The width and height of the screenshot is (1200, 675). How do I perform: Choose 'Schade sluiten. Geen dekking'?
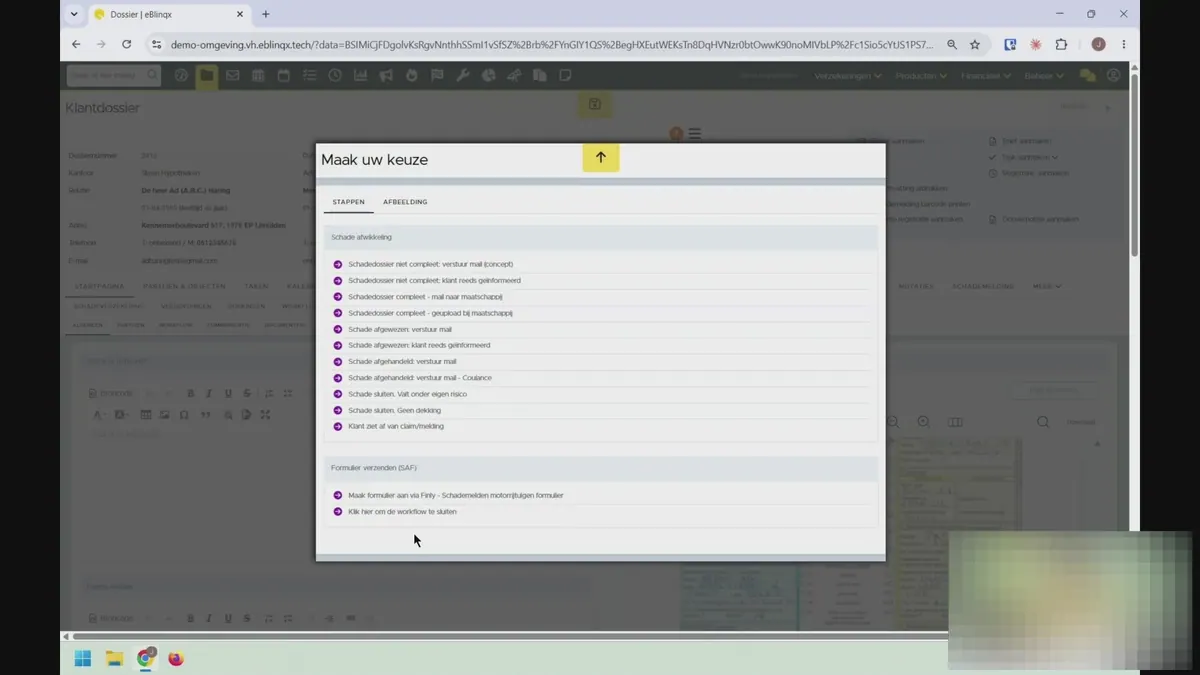click(394, 410)
